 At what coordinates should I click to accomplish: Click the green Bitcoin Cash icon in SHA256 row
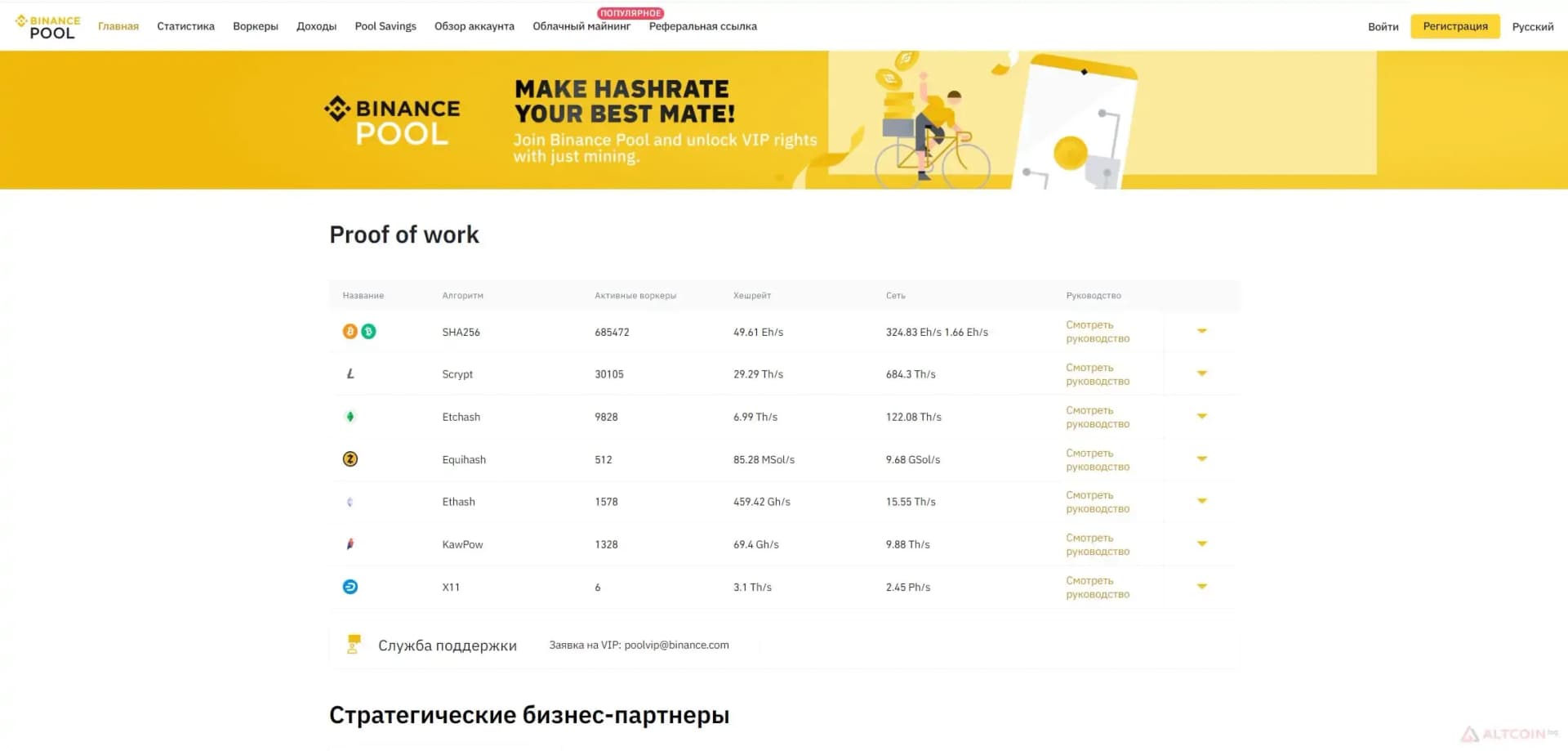coord(368,331)
